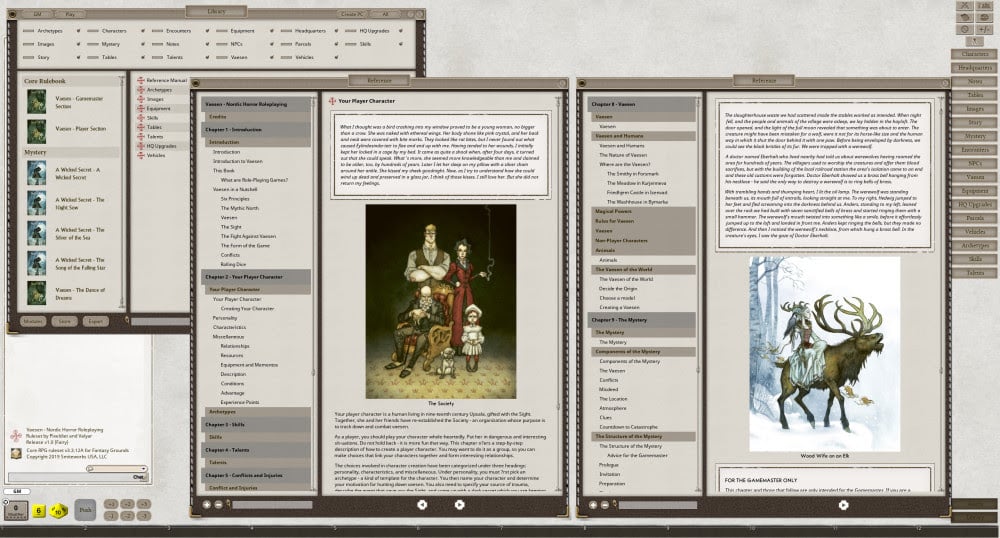Viewport: 1000px width, 538px height.
Task: Open Reference Manual entry in library list
Action: click(166, 80)
